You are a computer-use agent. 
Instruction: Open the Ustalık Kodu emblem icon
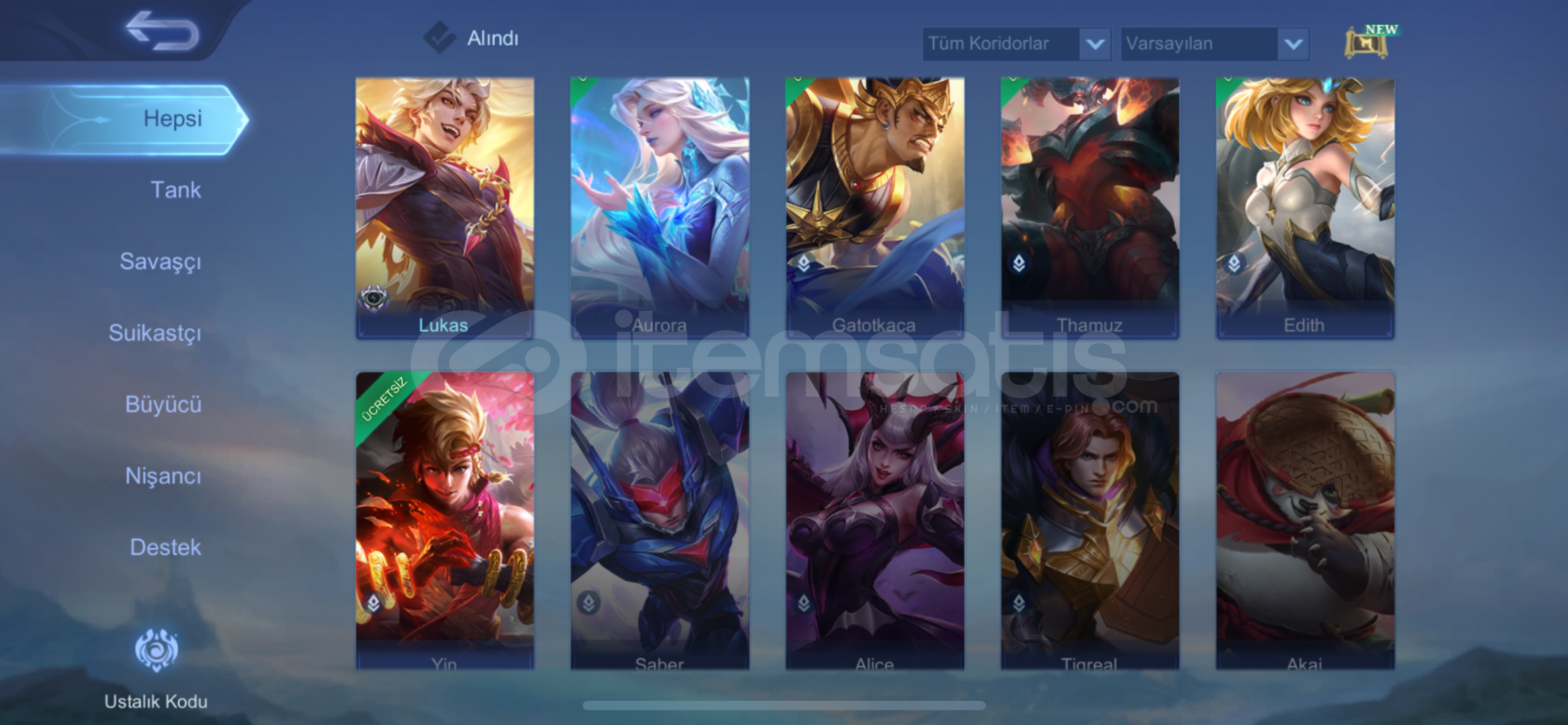coord(156,650)
